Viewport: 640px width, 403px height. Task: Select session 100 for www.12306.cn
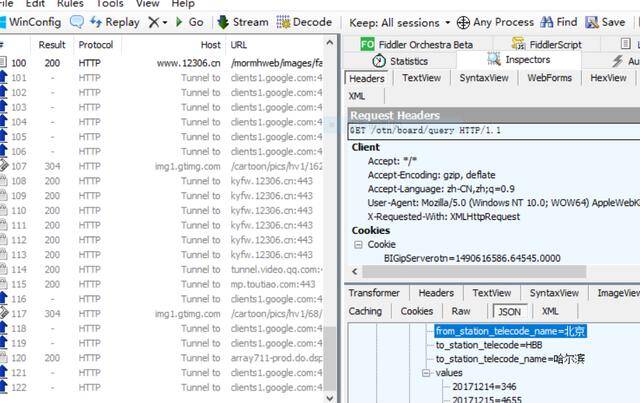[x=162, y=63]
